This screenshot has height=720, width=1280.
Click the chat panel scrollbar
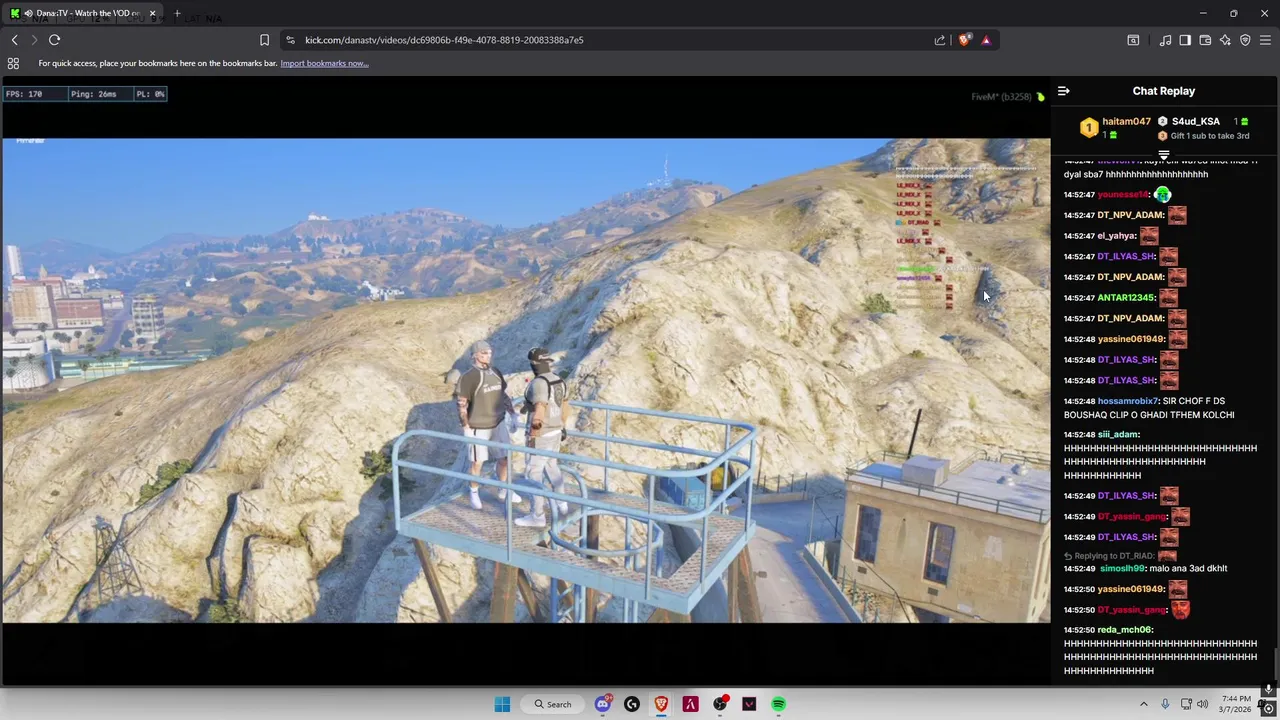[x=1276, y=665]
